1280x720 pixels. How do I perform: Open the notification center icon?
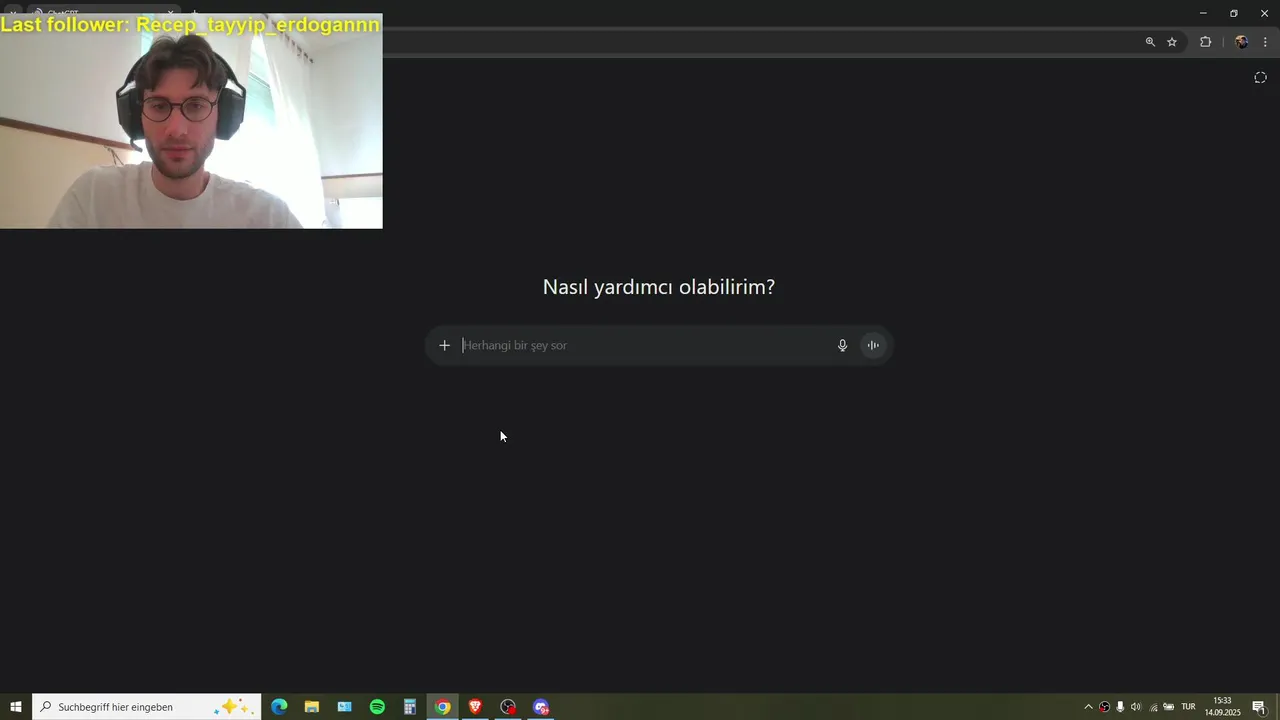pyautogui.click(x=1259, y=707)
